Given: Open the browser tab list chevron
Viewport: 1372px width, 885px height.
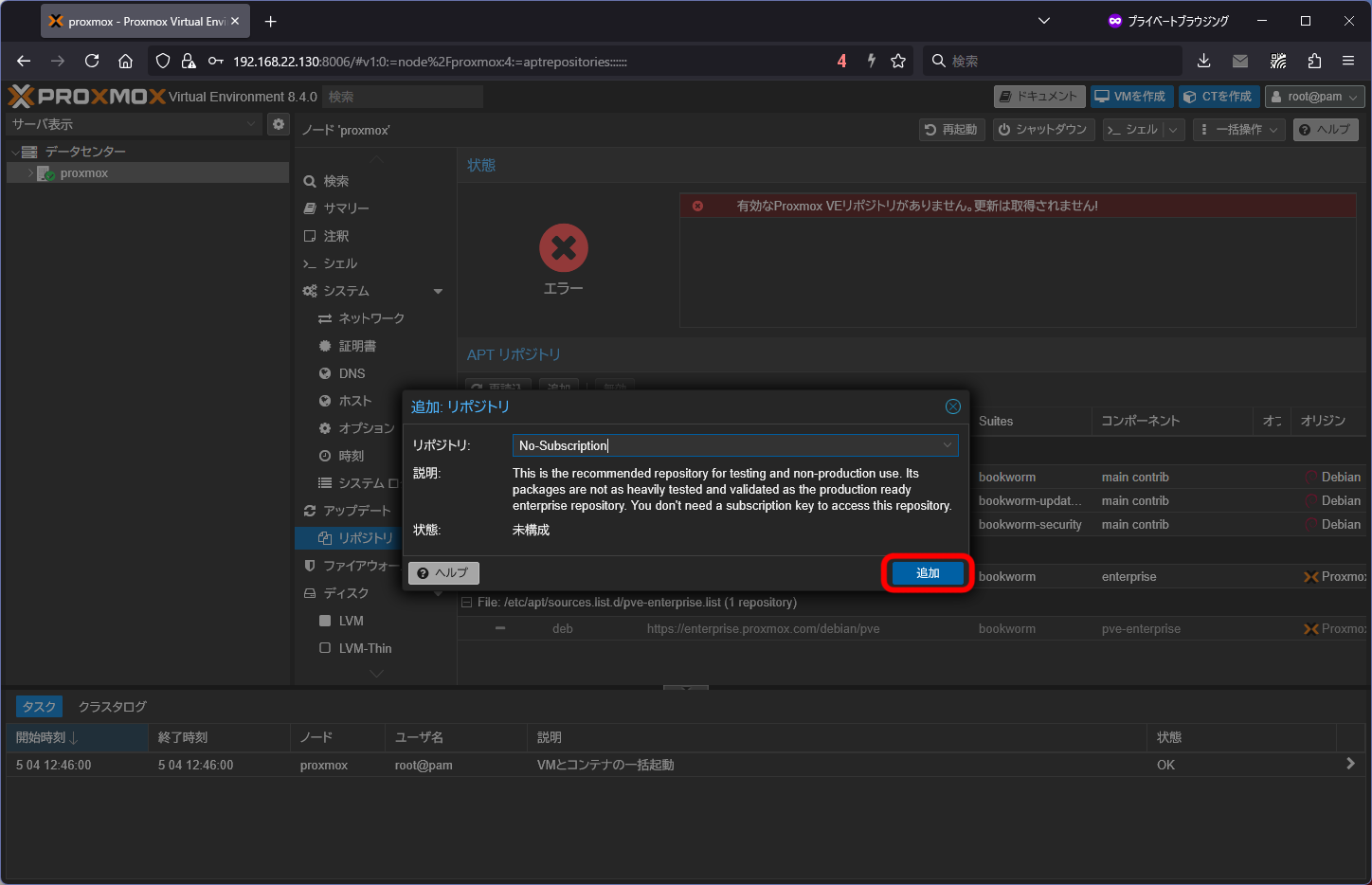Looking at the screenshot, I should pyautogui.click(x=1044, y=21).
